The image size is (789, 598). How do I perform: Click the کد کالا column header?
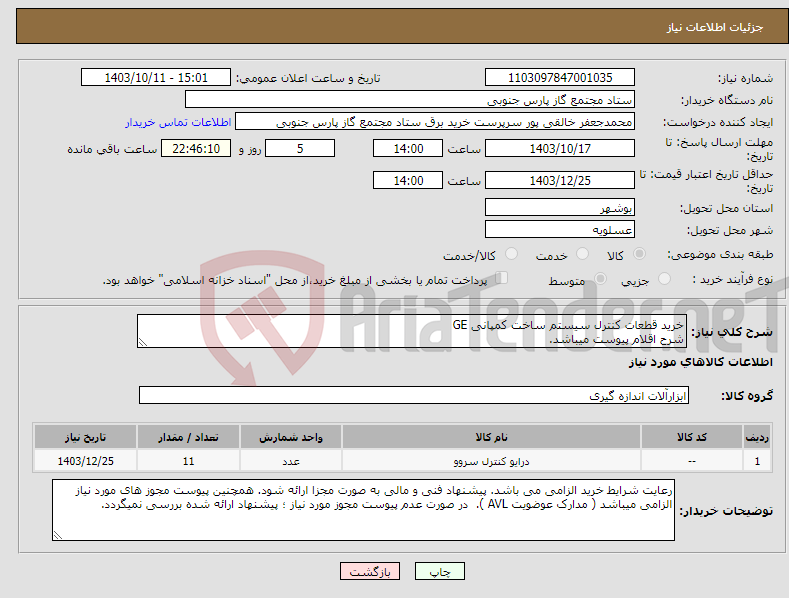pos(692,437)
